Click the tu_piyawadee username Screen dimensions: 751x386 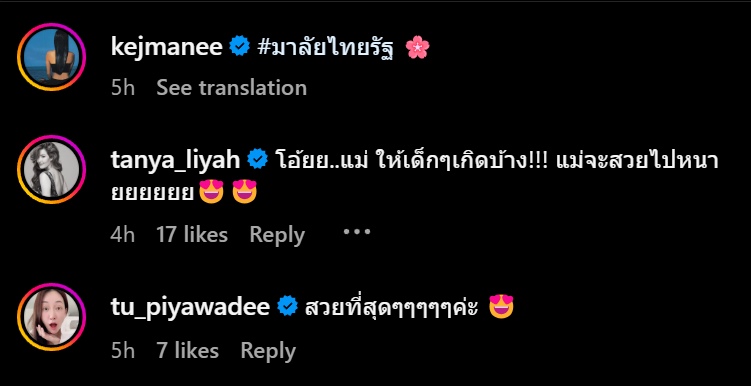(x=190, y=307)
